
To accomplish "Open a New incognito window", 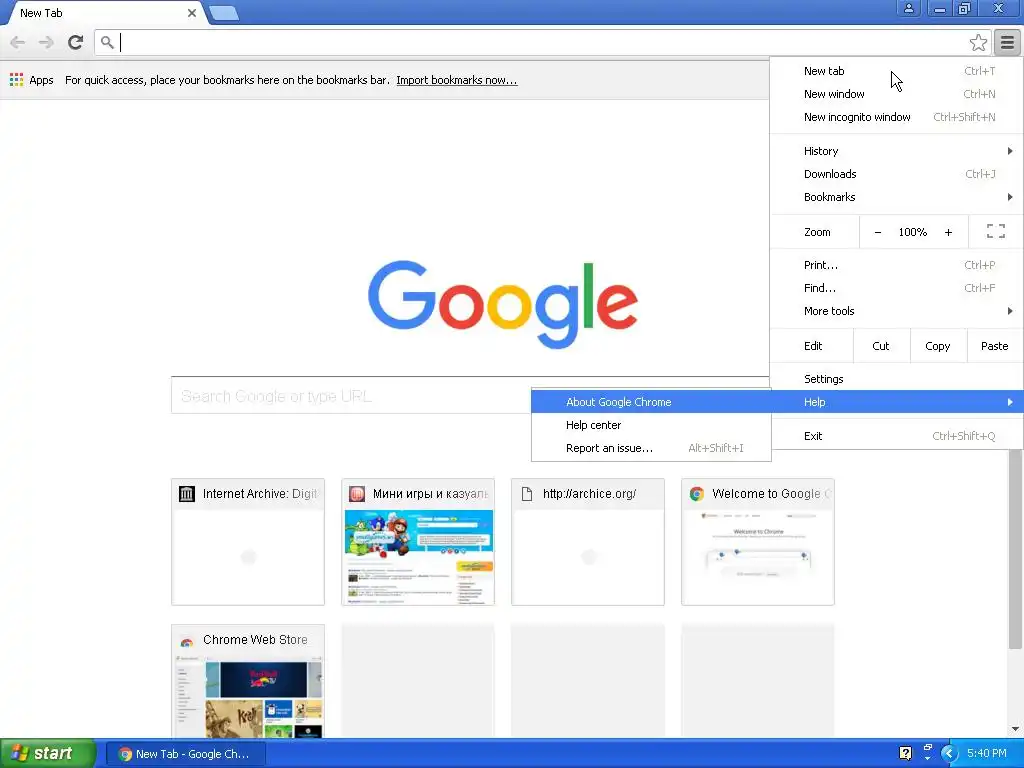I will point(897,117).
